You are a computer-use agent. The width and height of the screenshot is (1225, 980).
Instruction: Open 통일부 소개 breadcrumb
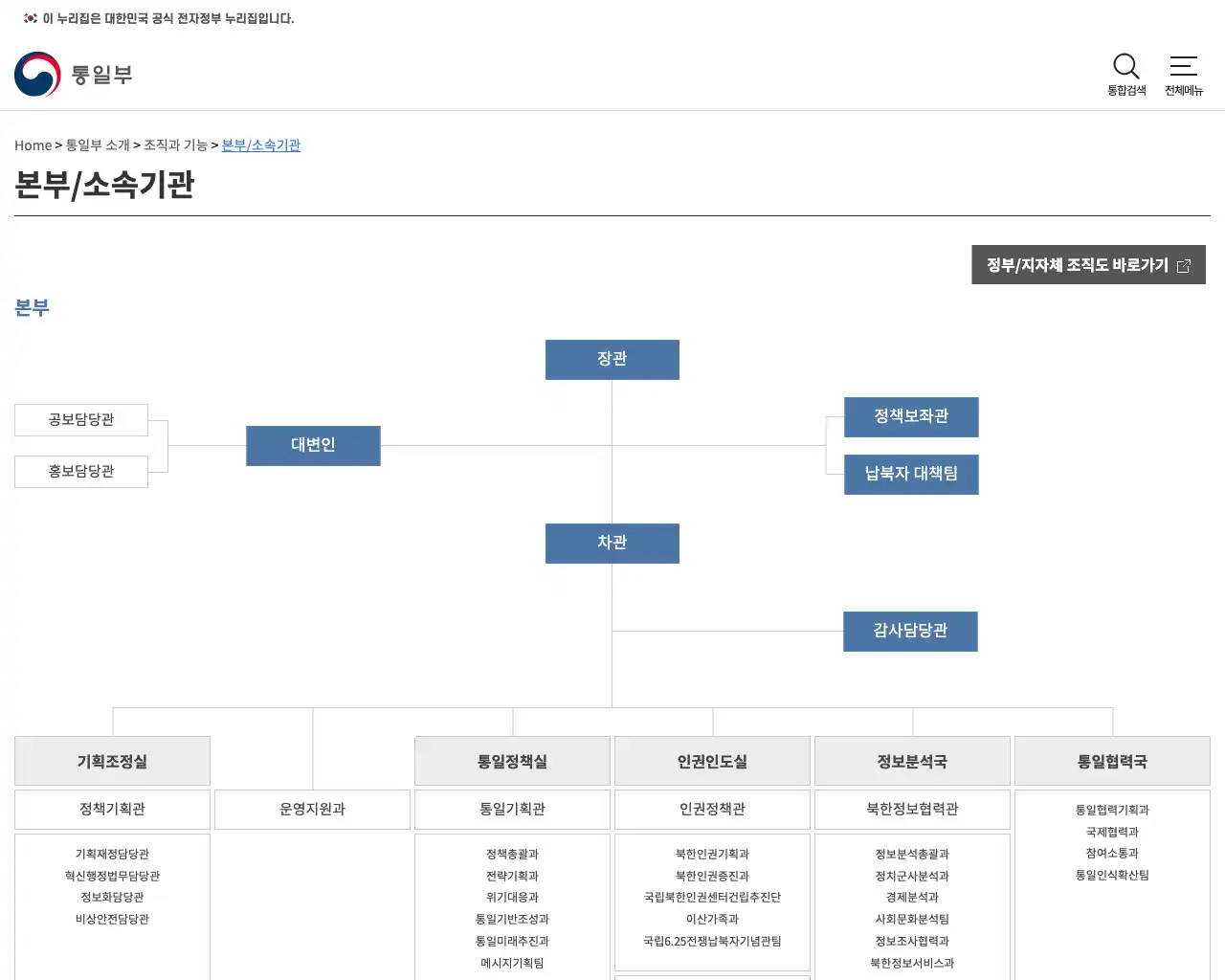[98, 145]
